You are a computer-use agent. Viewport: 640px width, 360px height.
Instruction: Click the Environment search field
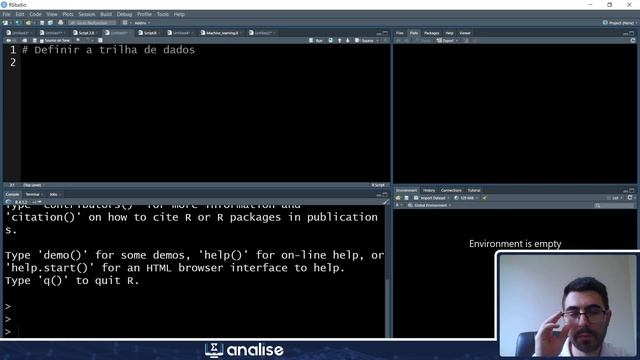tap(614, 206)
